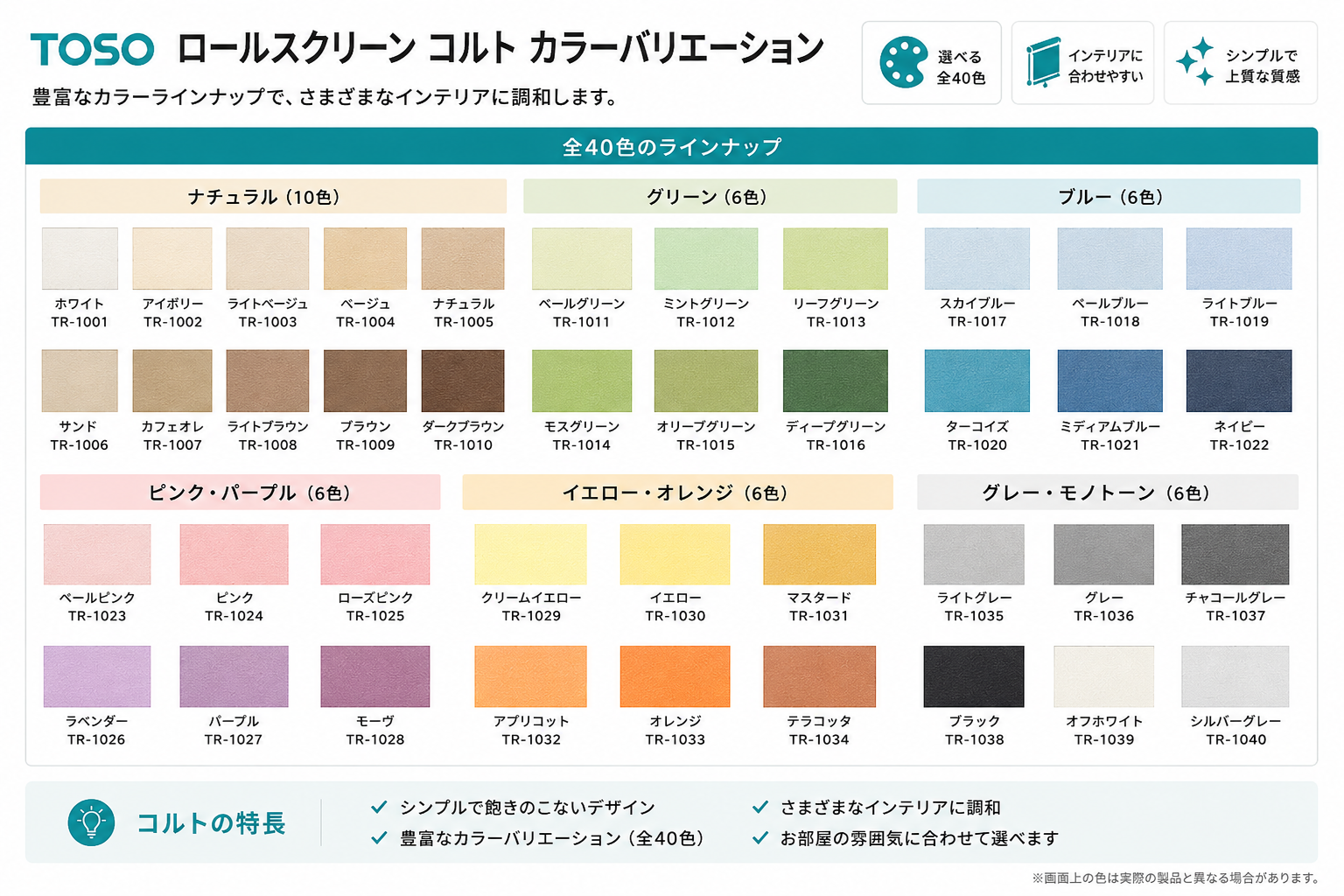Choose the ターコイズ TR-1020 swatch

click(x=977, y=381)
